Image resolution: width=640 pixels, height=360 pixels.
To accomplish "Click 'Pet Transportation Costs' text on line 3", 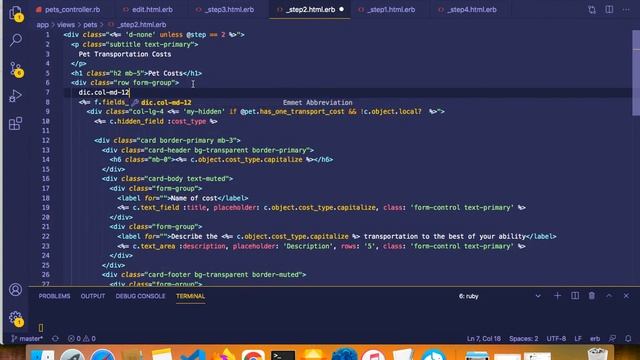I will pos(125,54).
